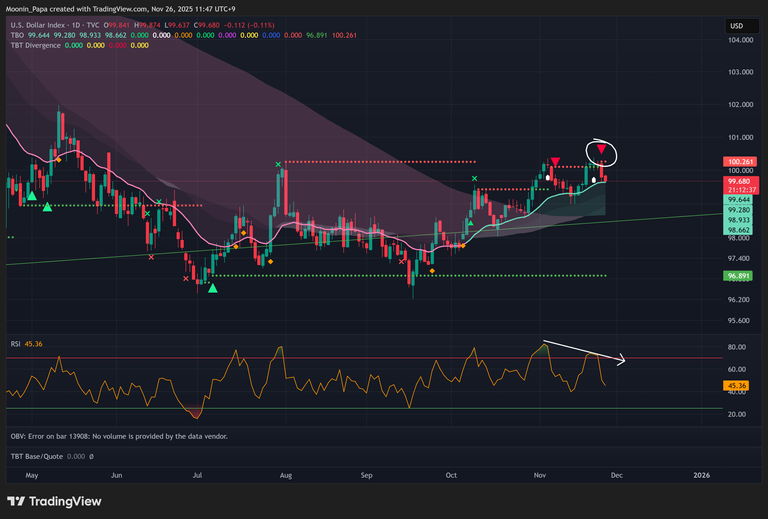The width and height of the screenshot is (768, 519).
Task: Select the TBT Divergence indicator label
Action: point(36,45)
